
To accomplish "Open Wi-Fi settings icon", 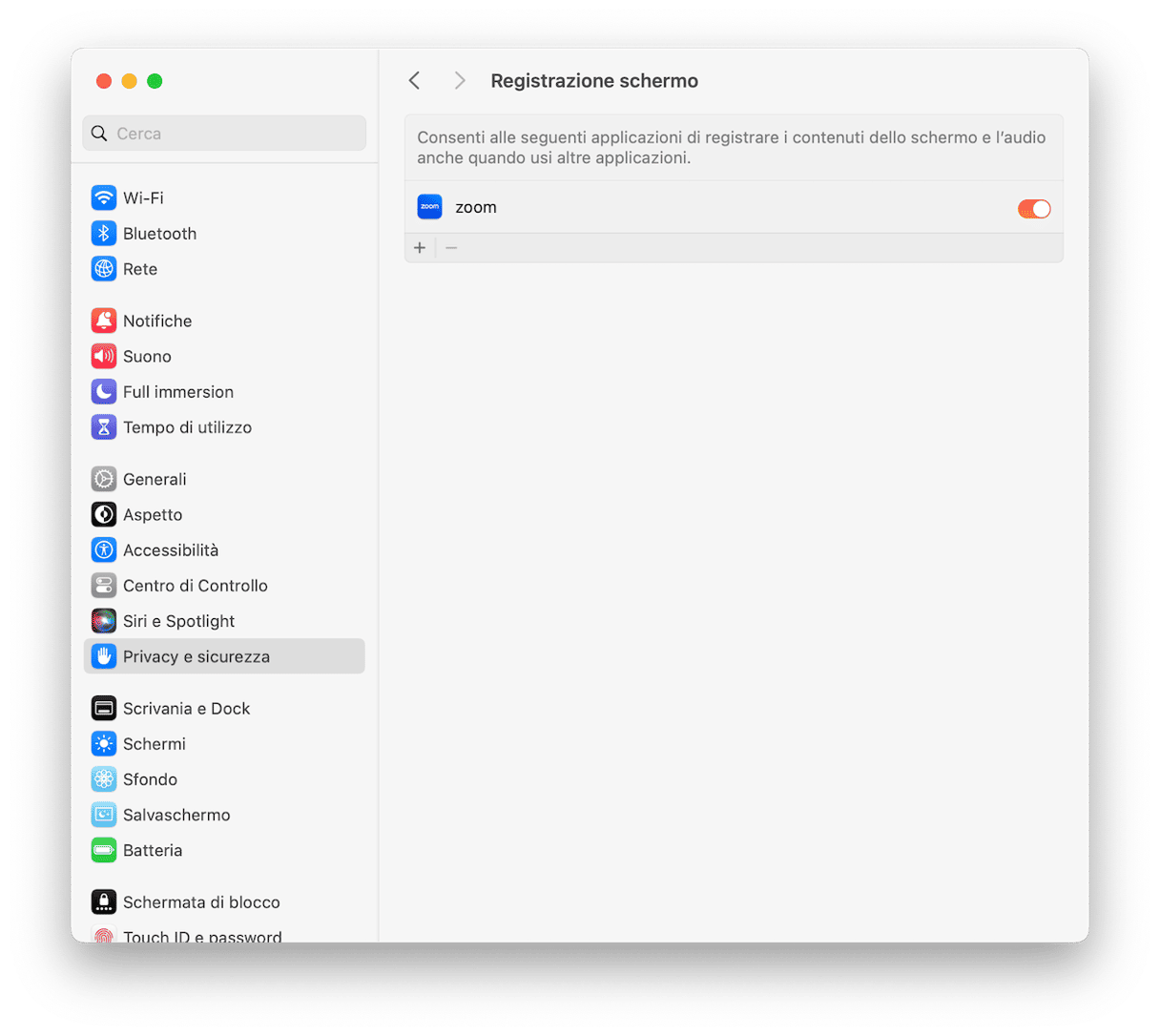I will (103, 197).
